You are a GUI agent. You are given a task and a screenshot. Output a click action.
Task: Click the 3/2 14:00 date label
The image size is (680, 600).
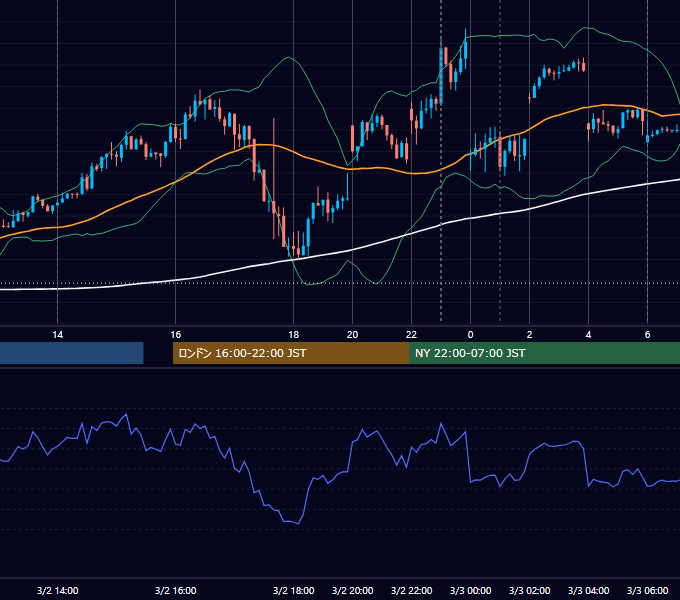pos(58,590)
